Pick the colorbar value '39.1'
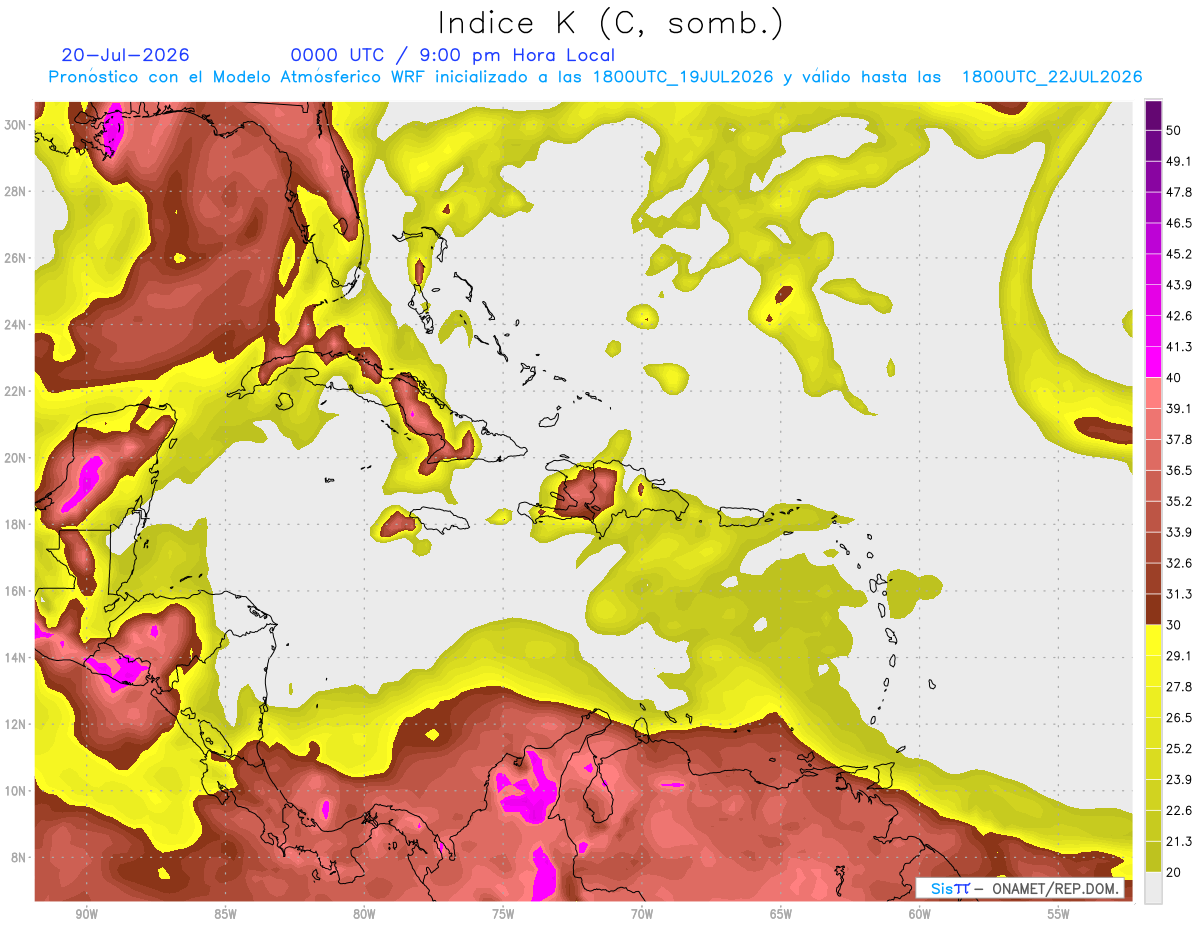The height and width of the screenshot is (927, 1200). (x=1178, y=409)
